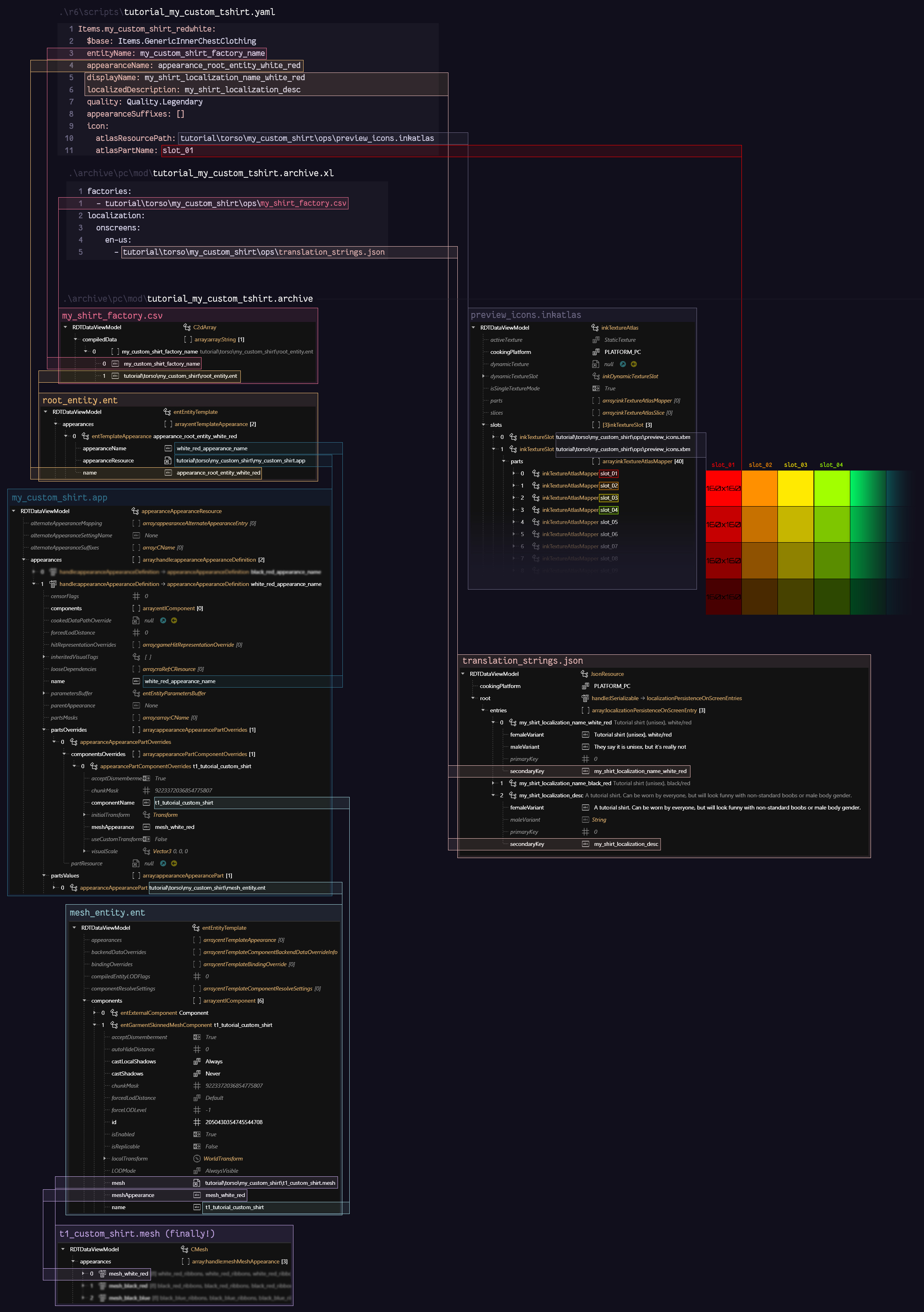Toggle useCustomTransform False value in app file

coord(161,839)
